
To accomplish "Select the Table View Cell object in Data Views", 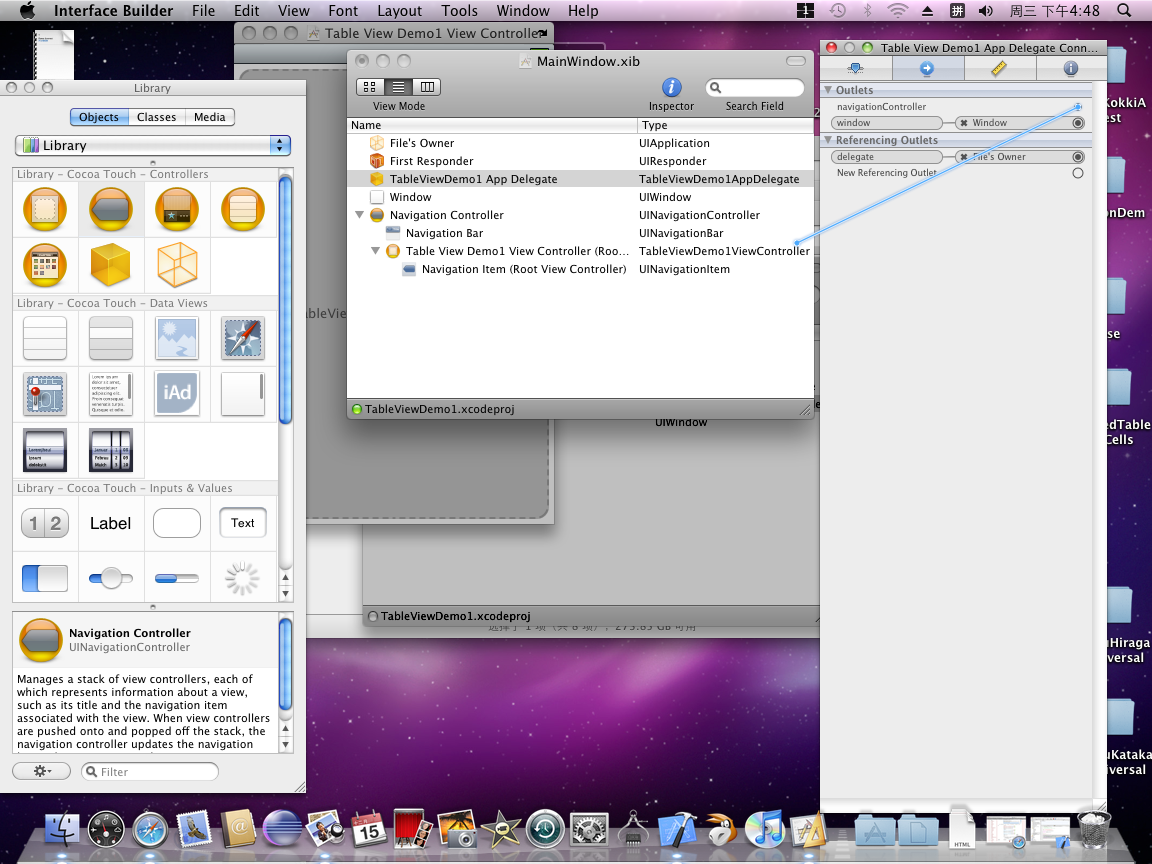I will pos(111,338).
